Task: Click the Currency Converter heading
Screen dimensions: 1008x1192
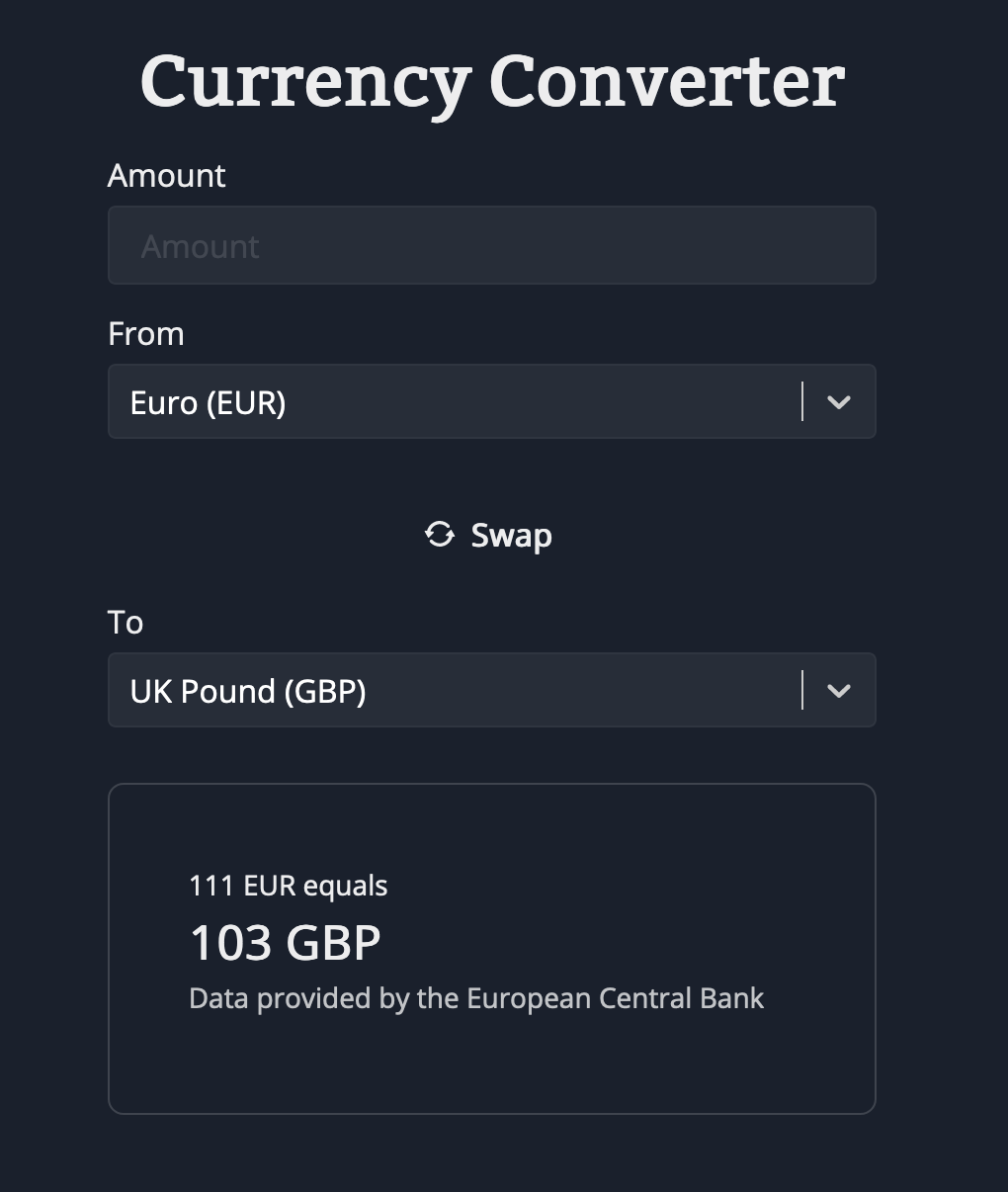Action: pos(492,81)
